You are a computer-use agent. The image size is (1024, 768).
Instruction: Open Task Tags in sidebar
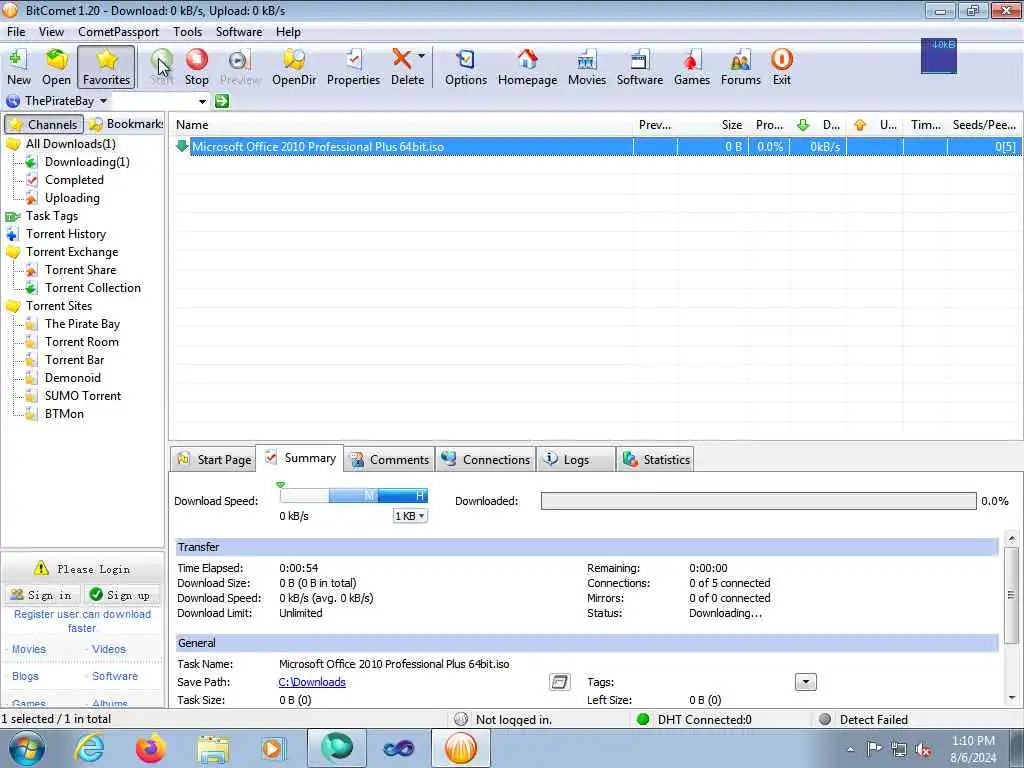[52, 216]
